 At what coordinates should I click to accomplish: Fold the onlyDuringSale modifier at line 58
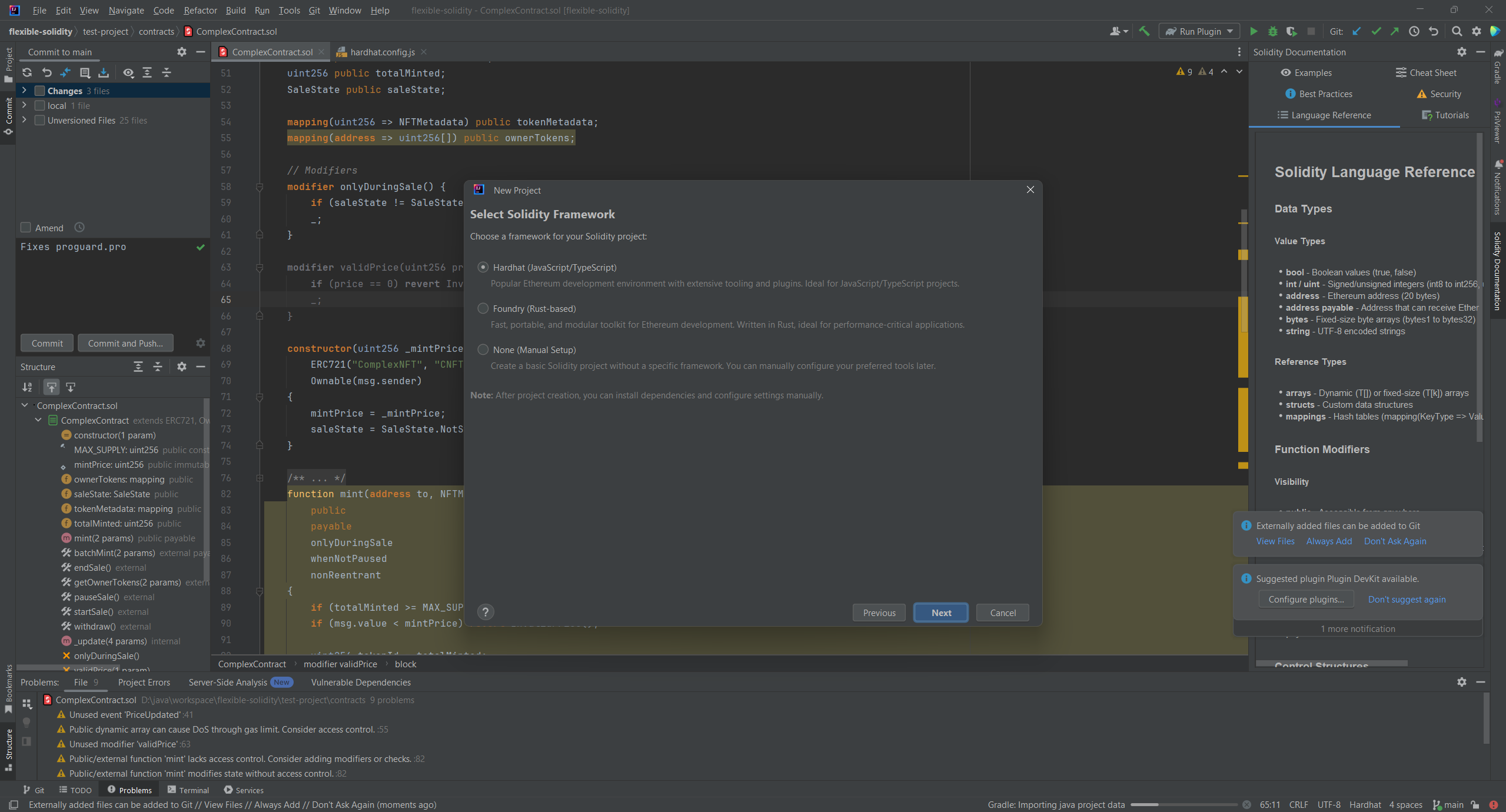coord(260,187)
